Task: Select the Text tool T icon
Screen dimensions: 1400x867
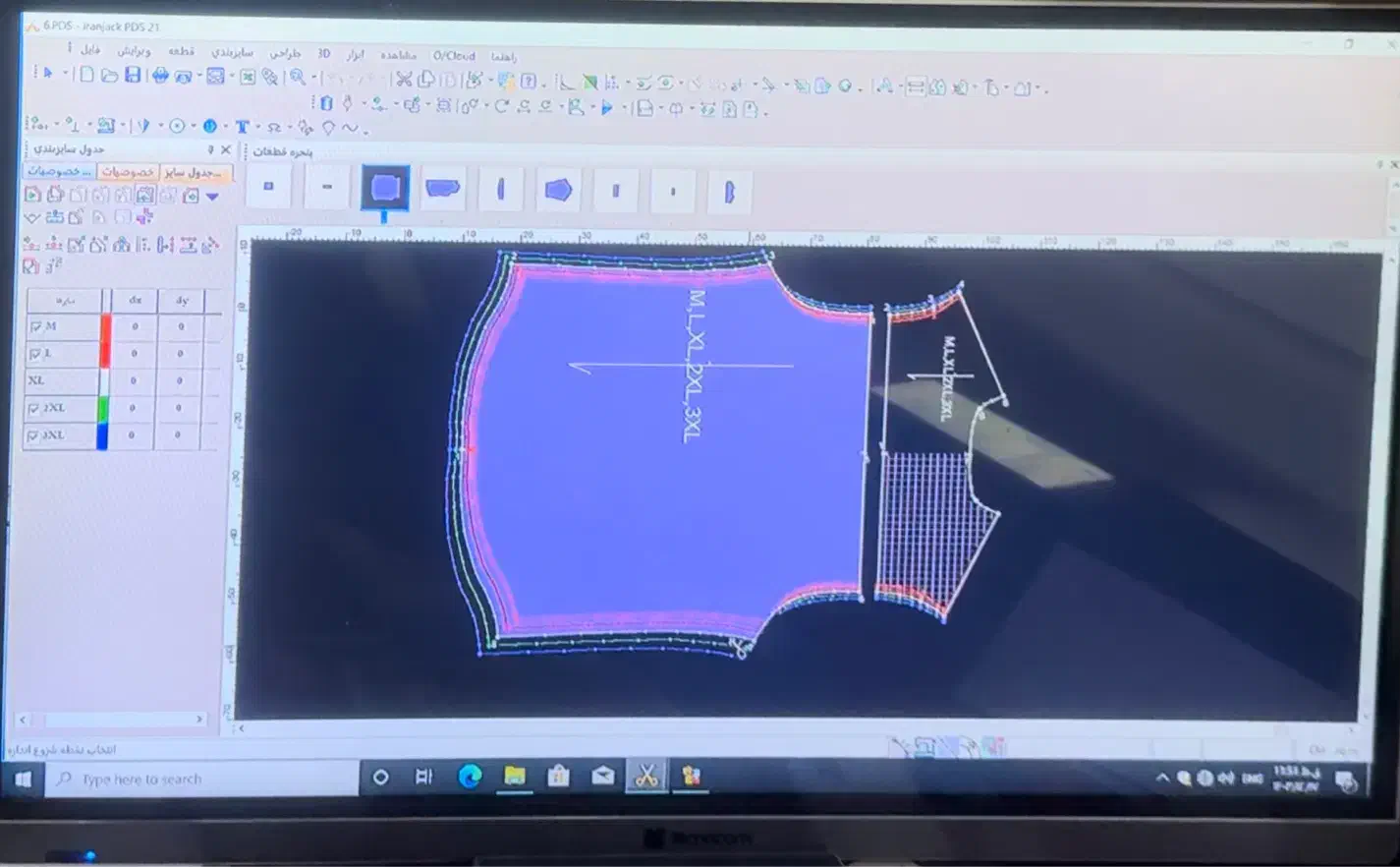Action: pos(242,127)
